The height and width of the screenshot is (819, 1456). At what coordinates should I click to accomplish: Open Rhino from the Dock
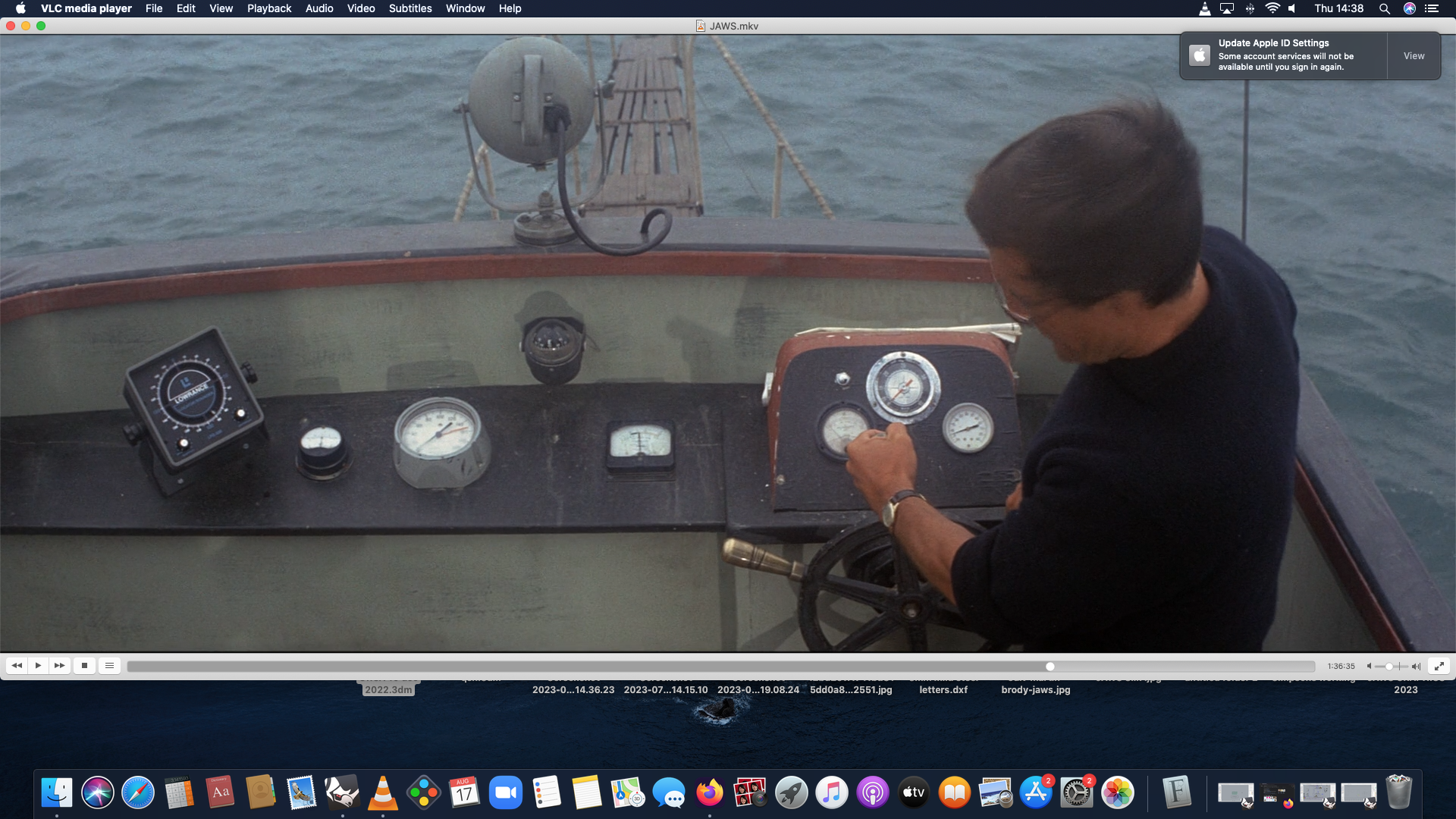point(342,793)
